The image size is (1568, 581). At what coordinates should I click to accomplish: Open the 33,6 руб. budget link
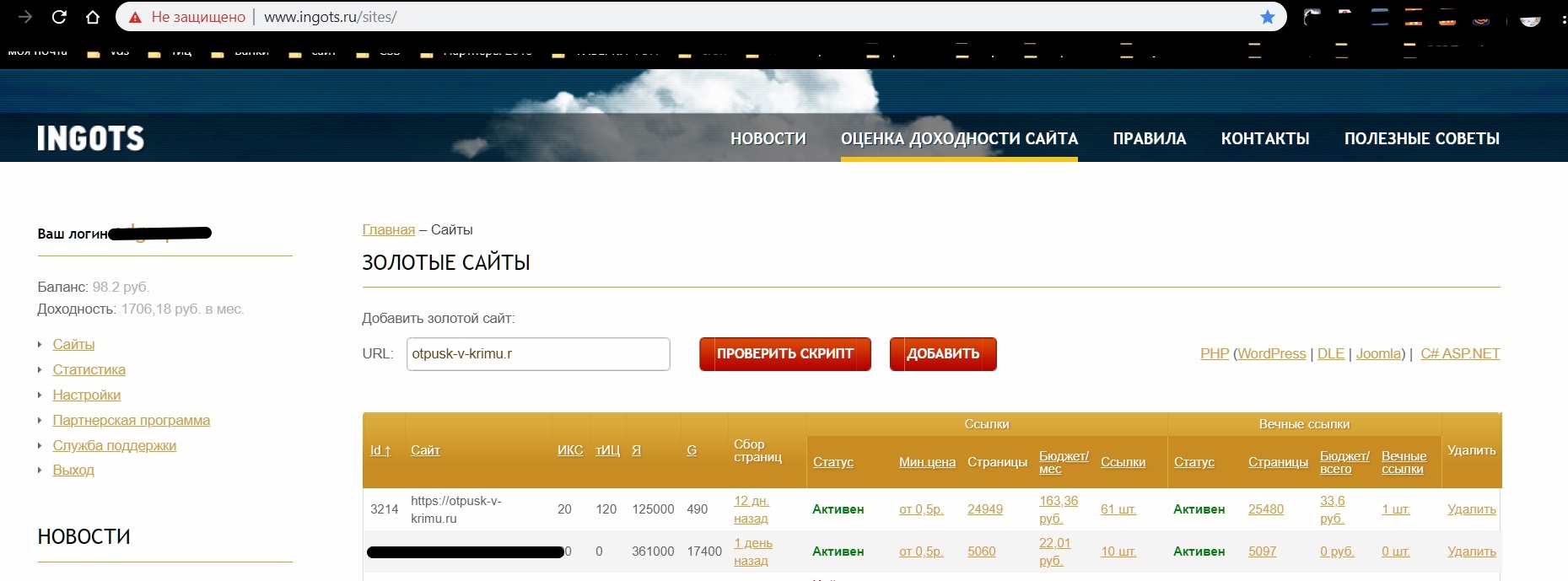click(x=1333, y=509)
